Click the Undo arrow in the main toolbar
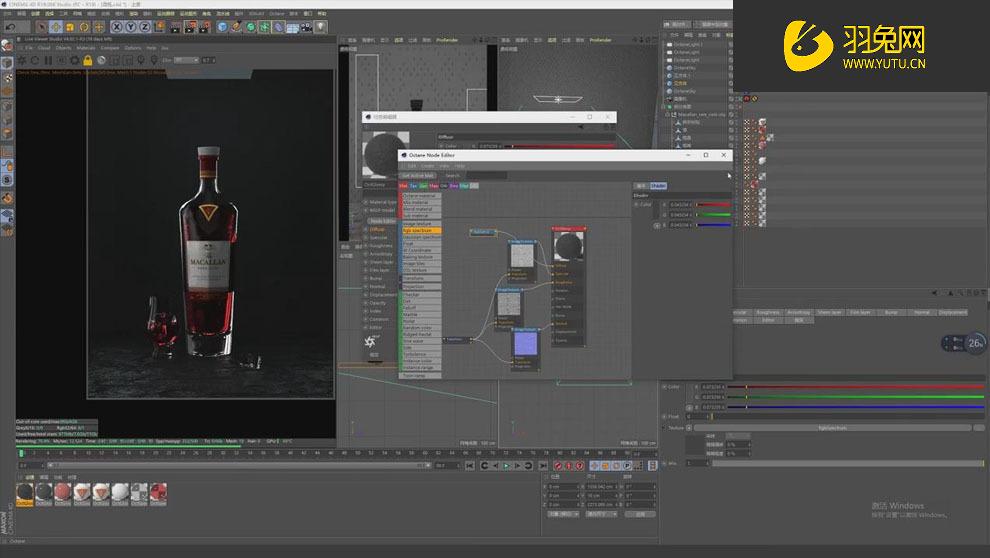Image resolution: width=990 pixels, height=558 pixels. pyautogui.click(x=10, y=27)
